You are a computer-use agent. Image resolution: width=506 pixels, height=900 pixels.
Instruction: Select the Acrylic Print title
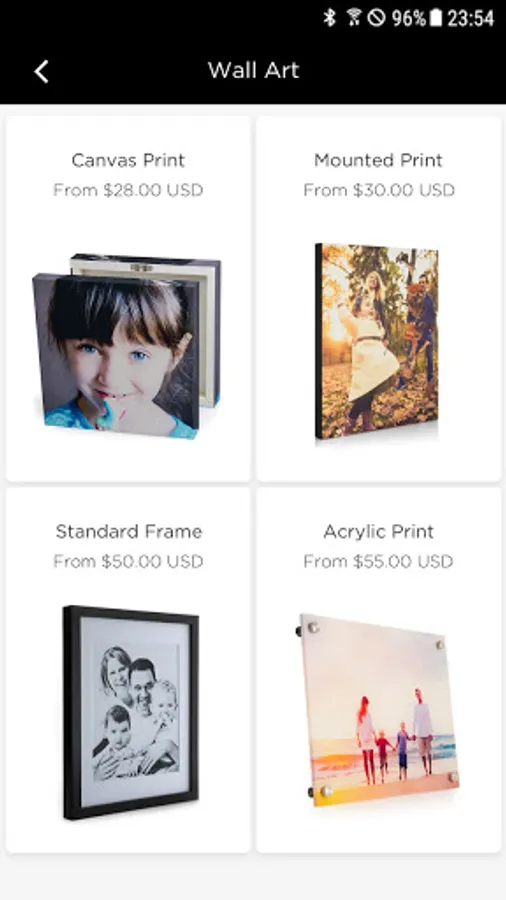(x=379, y=532)
